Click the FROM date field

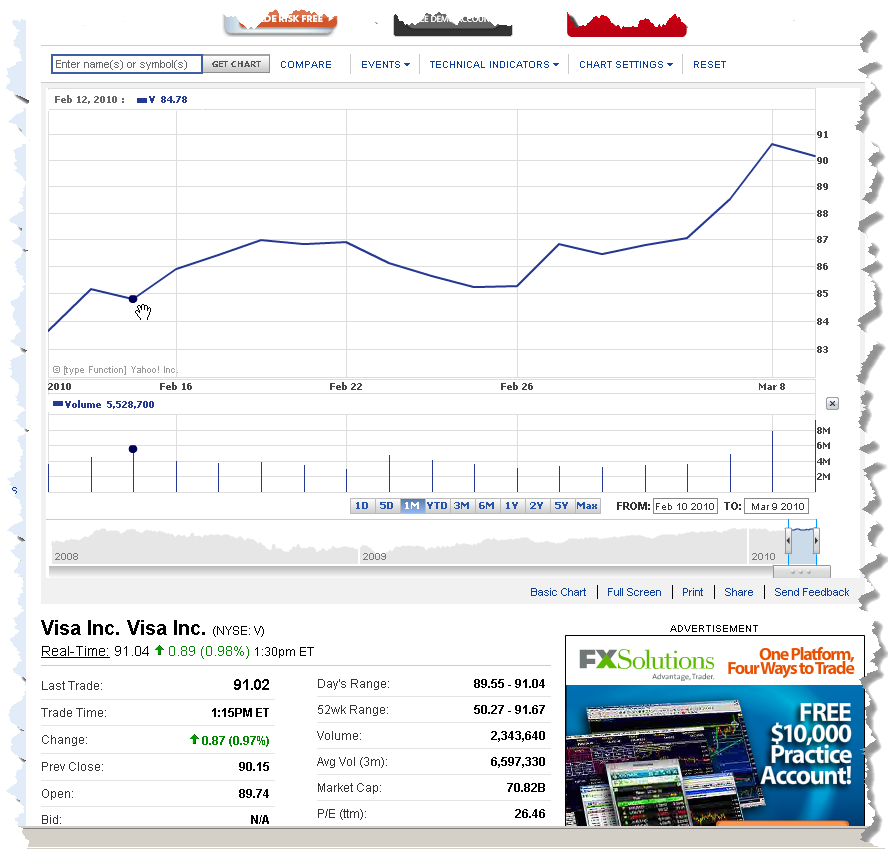pyautogui.click(x=685, y=506)
